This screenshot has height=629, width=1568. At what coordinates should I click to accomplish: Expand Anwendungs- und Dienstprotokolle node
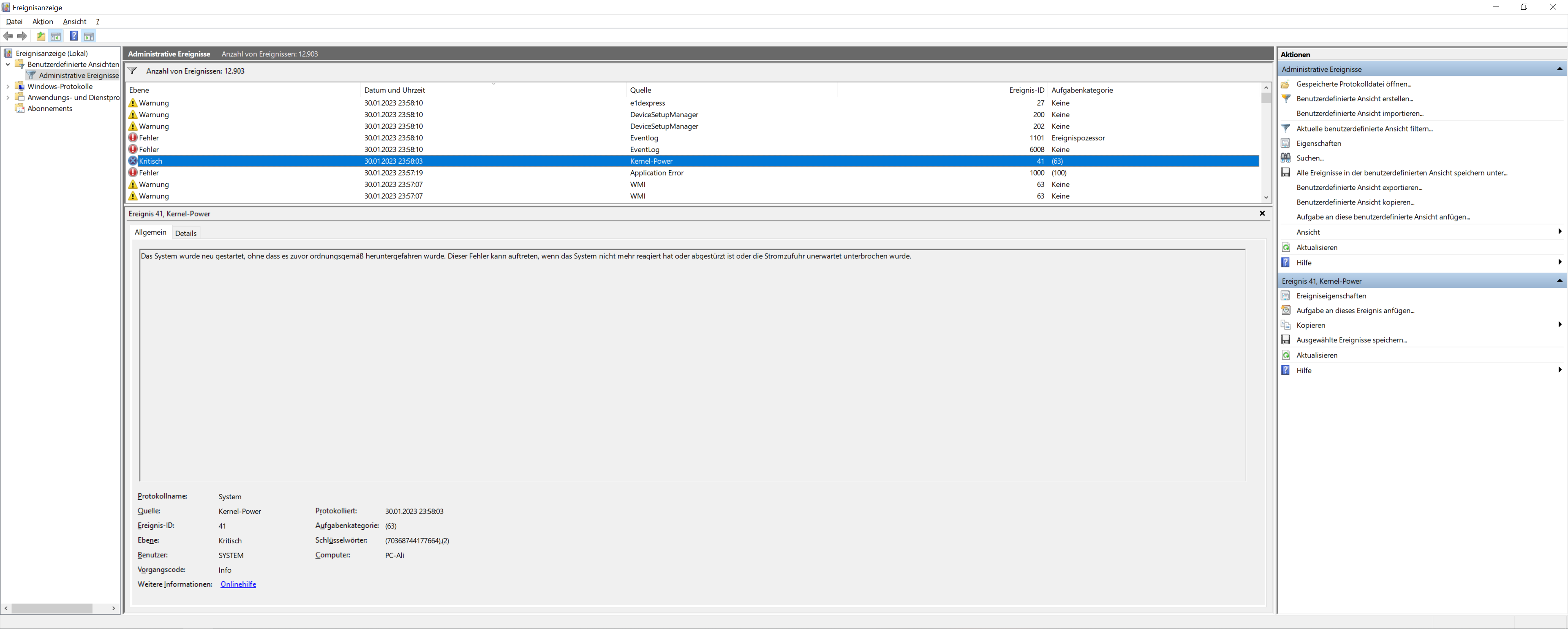pos(7,97)
